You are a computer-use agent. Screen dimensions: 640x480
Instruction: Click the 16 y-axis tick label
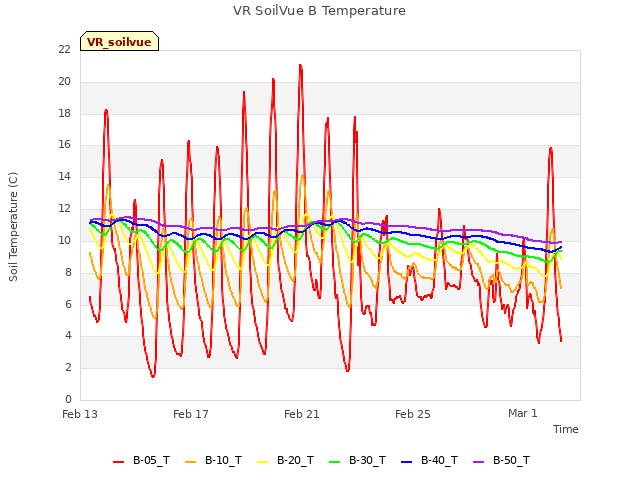click(x=65, y=144)
